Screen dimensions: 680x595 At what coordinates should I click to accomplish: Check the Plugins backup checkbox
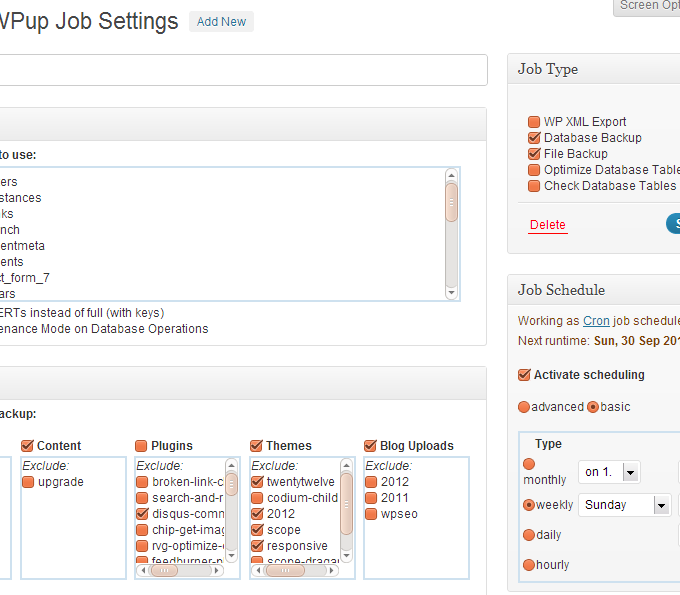coord(142,446)
